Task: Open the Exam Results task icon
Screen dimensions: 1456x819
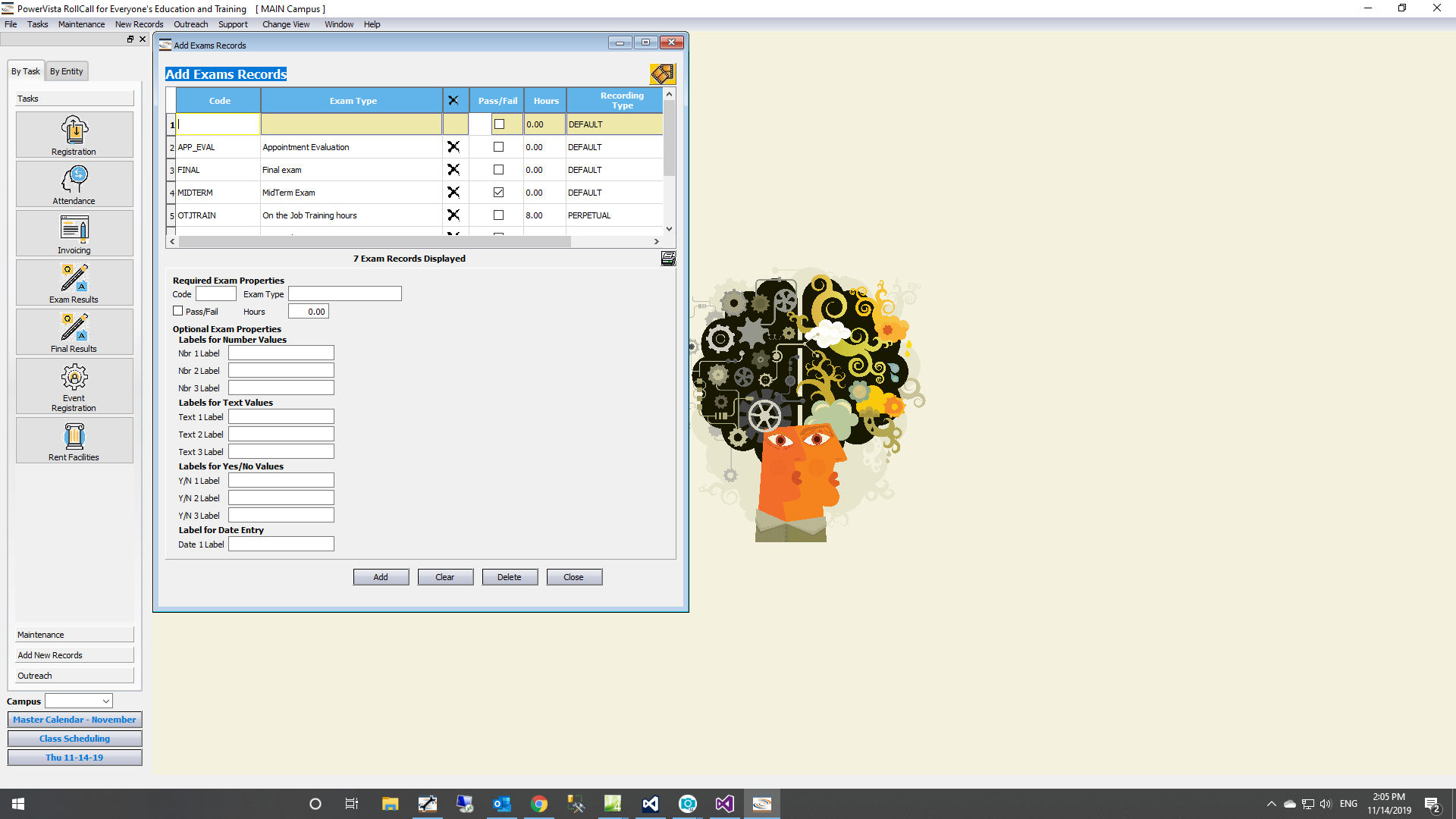Action: pyautogui.click(x=74, y=283)
